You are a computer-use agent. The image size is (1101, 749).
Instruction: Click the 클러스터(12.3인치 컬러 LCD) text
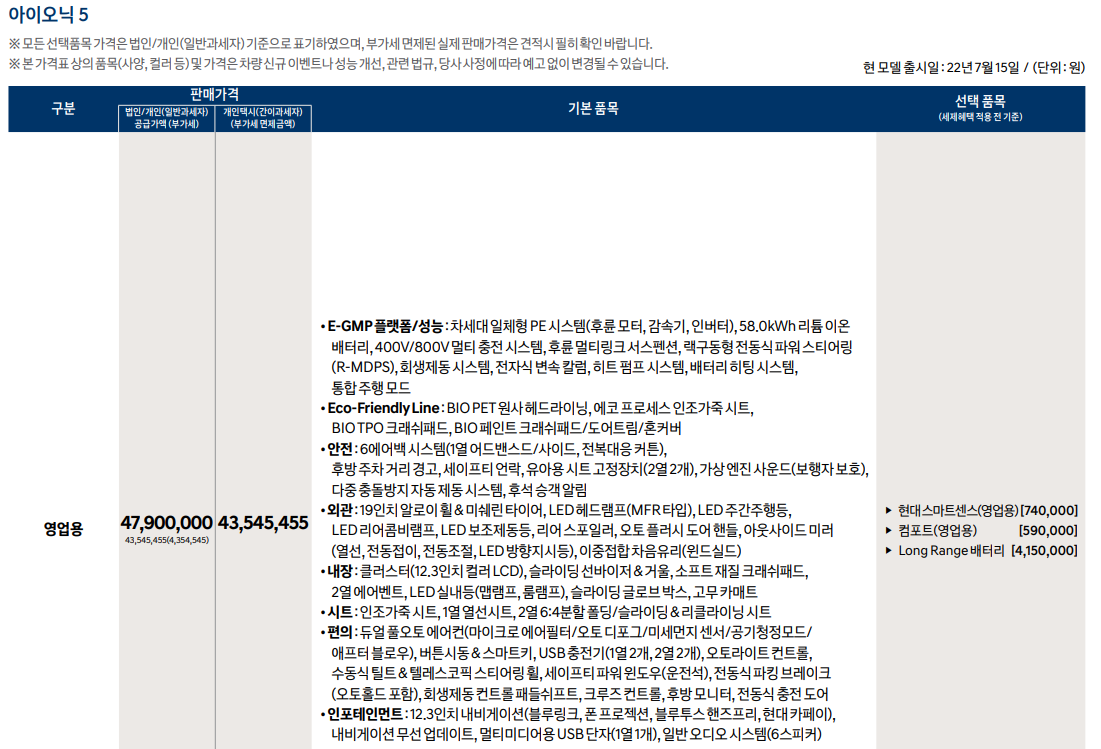442,571
